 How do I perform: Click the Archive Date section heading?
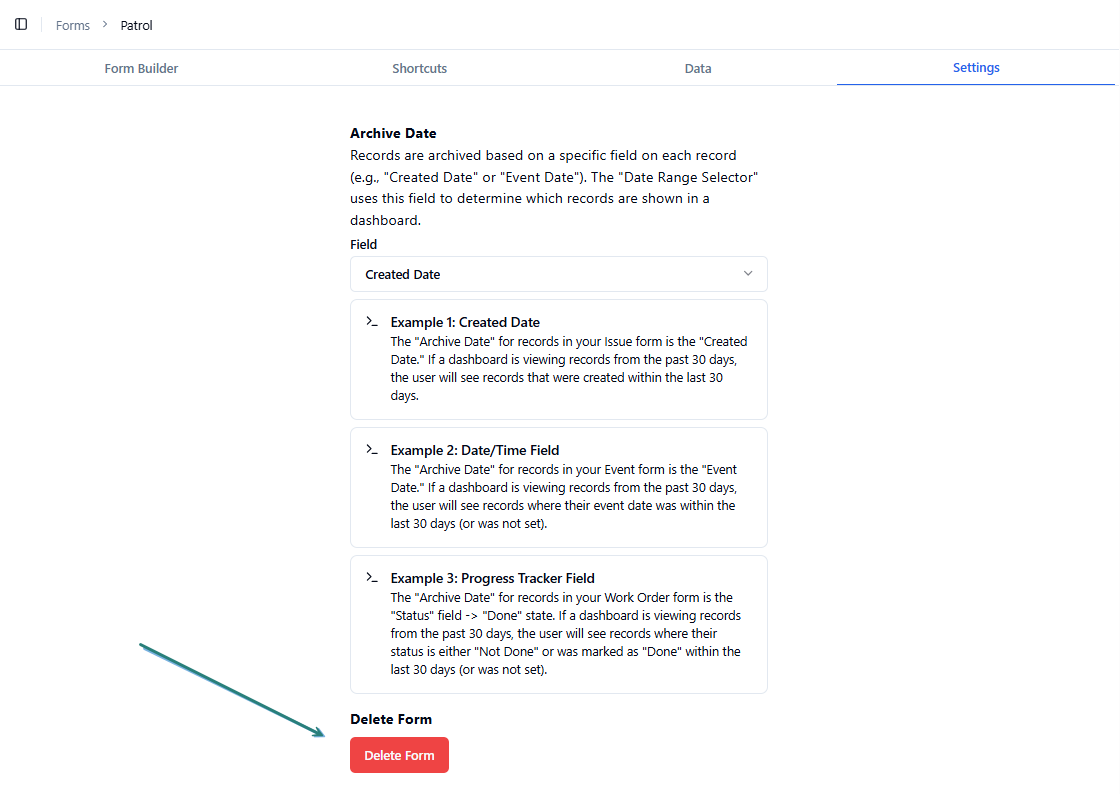[x=393, y=133]
